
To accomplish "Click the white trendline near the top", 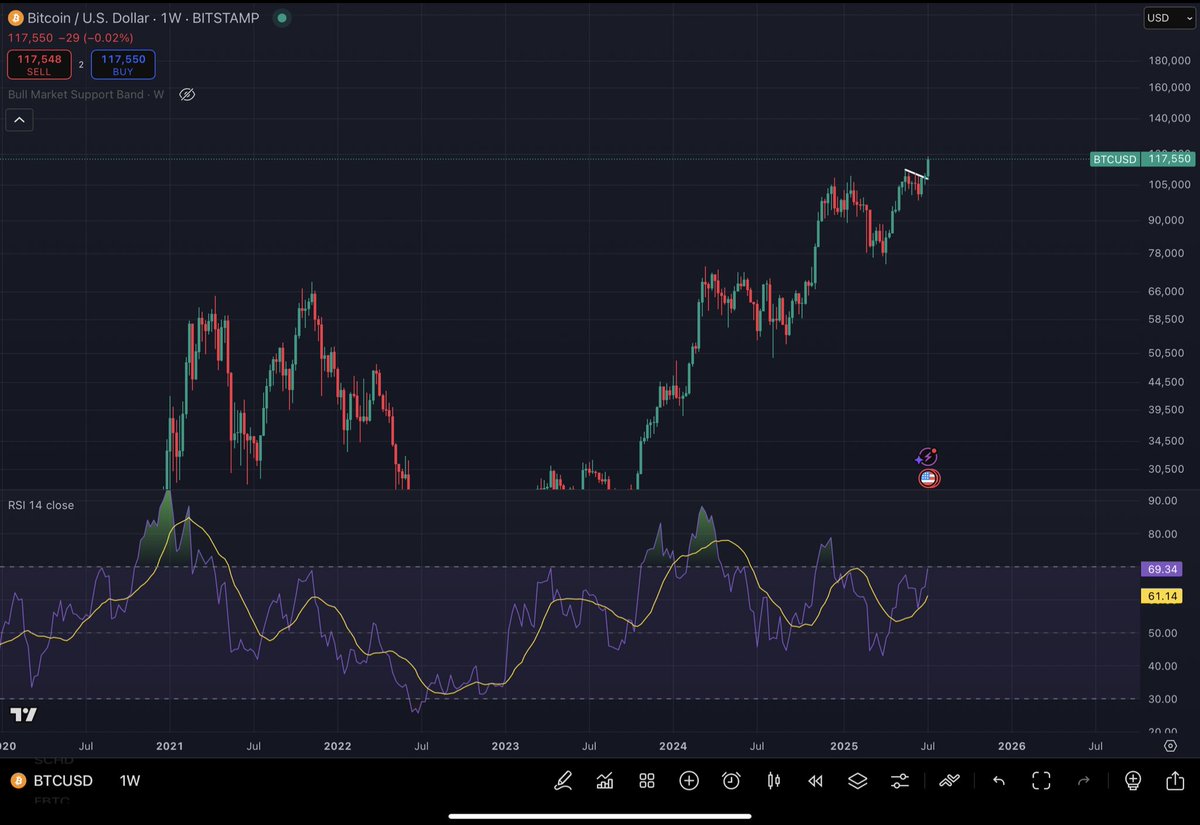I will tap(916, 175).
